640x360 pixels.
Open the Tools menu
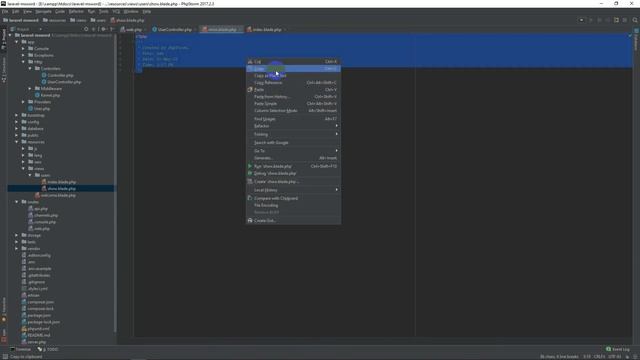tap(104, 11)
